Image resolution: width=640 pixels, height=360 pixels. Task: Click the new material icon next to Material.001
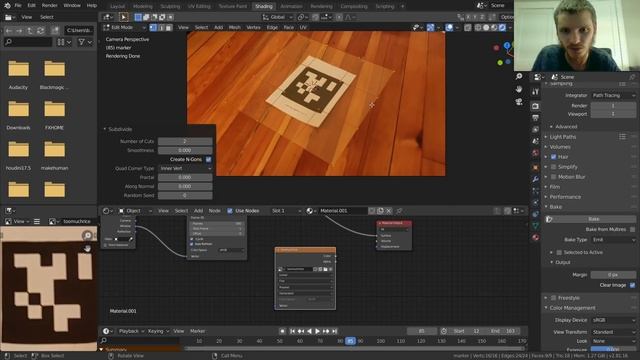point(380,211)
